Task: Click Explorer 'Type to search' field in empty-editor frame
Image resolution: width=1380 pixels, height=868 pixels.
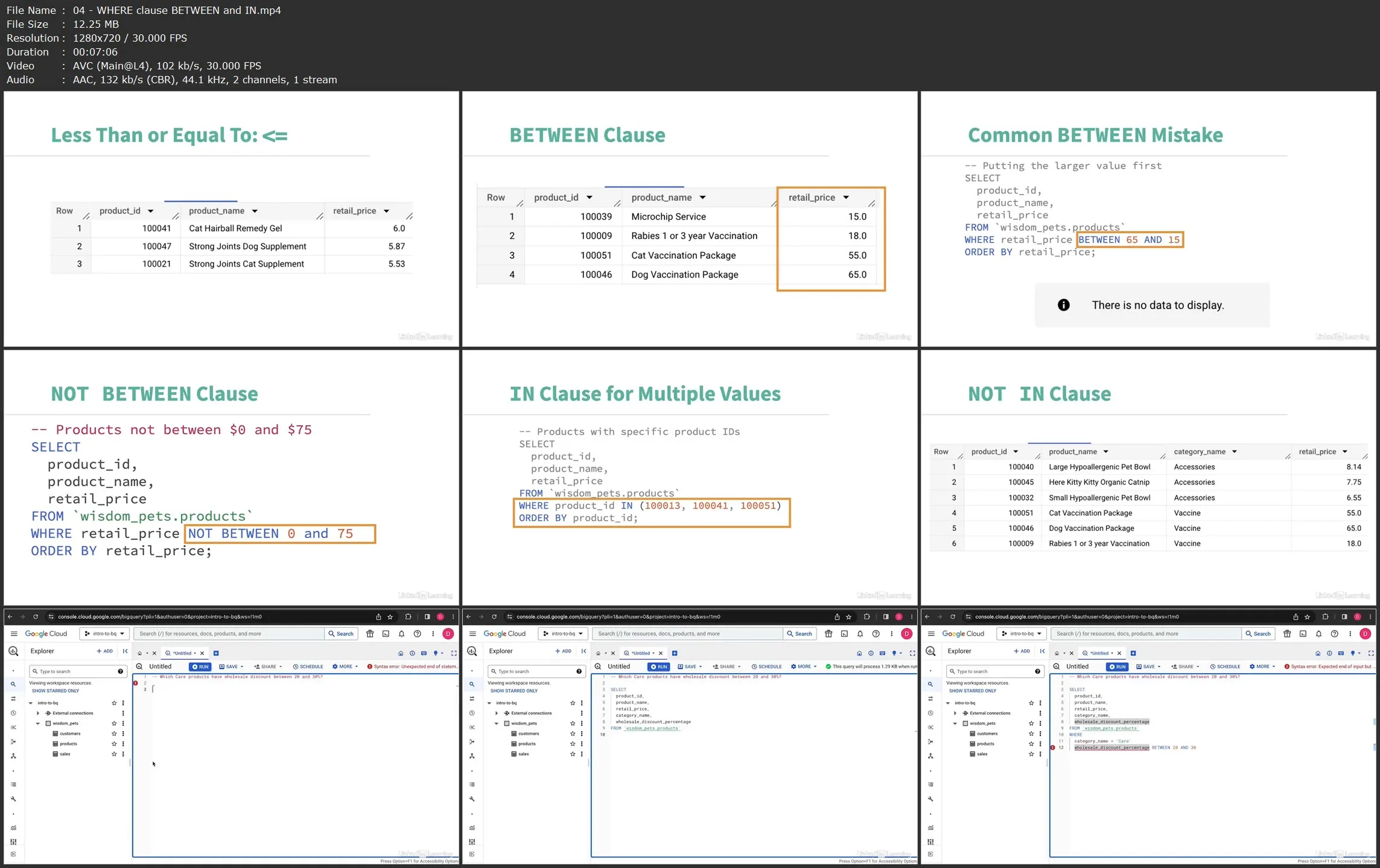Action: pos(77,671)
